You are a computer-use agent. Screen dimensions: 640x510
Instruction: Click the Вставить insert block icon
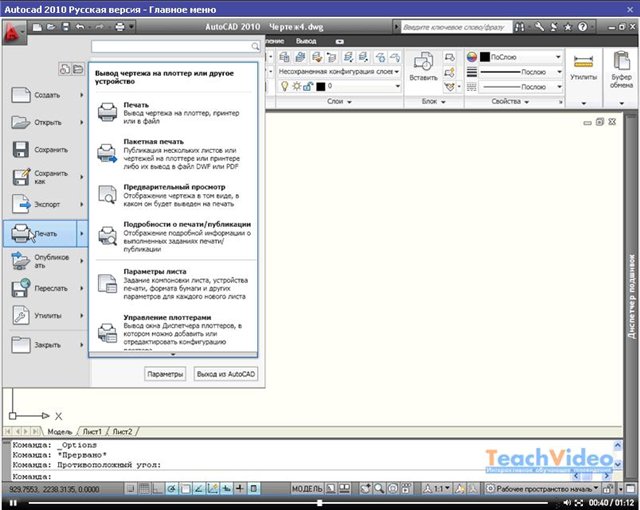pos(423,61)
